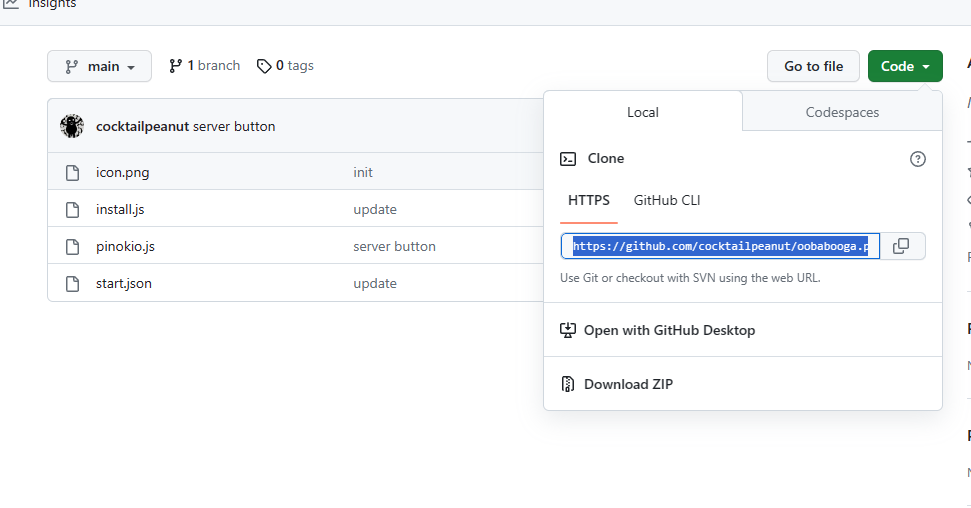Choose the GitHub CLI clone option
Image resolution: width=971 pixels, height=508 pixels.
[667, 200]
